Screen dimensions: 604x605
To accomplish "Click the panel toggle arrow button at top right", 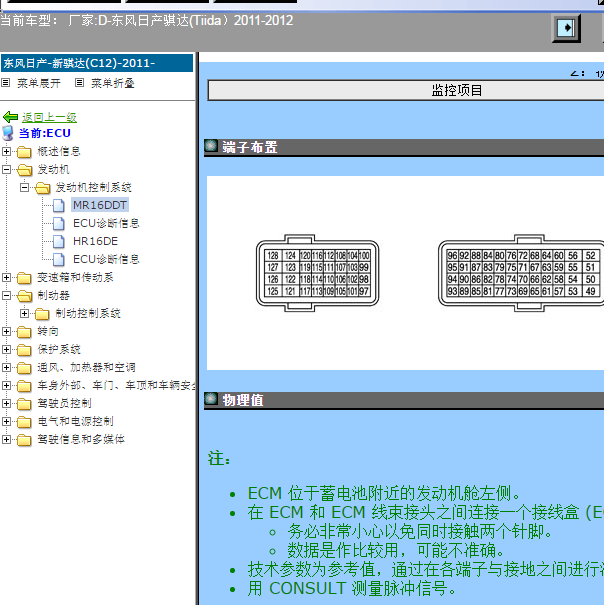I will coord(566,28).
